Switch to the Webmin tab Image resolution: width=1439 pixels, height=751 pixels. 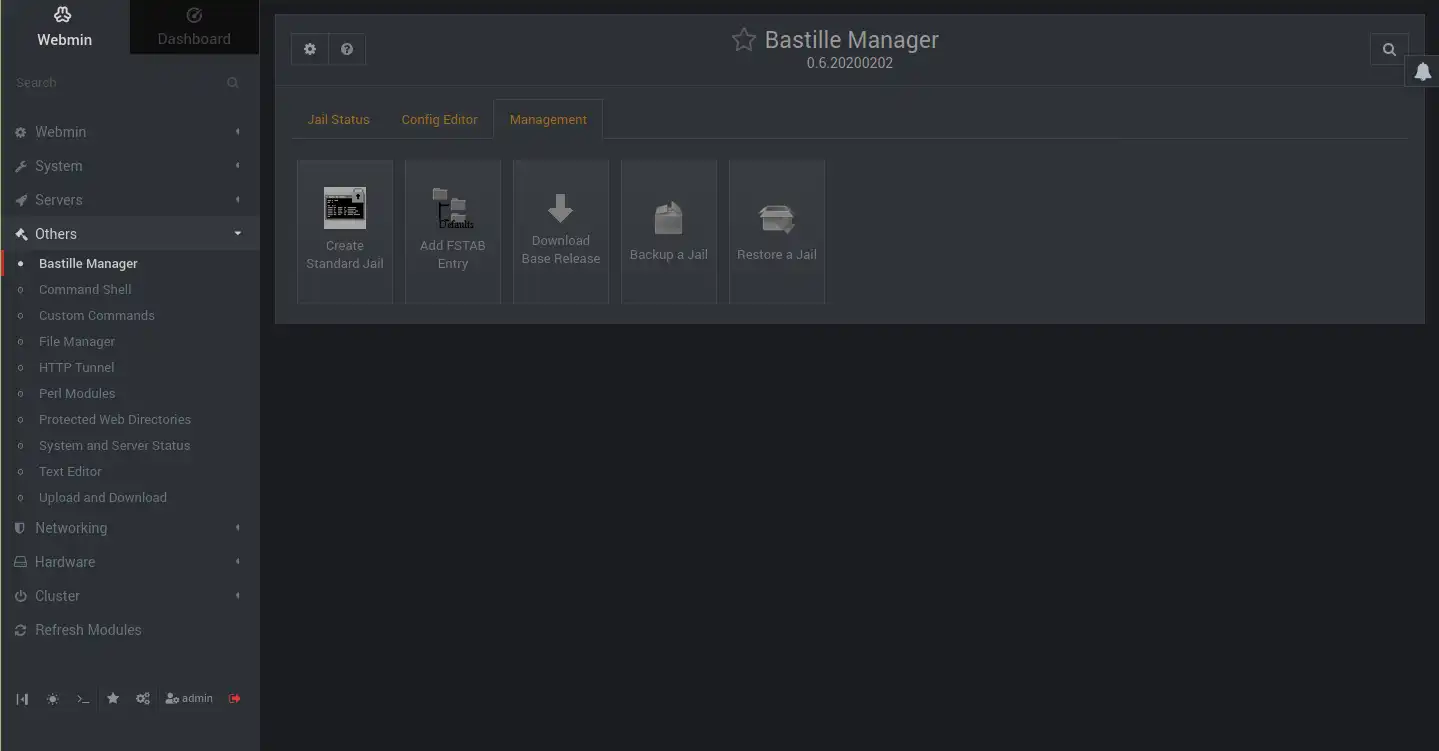coord(65,27)
